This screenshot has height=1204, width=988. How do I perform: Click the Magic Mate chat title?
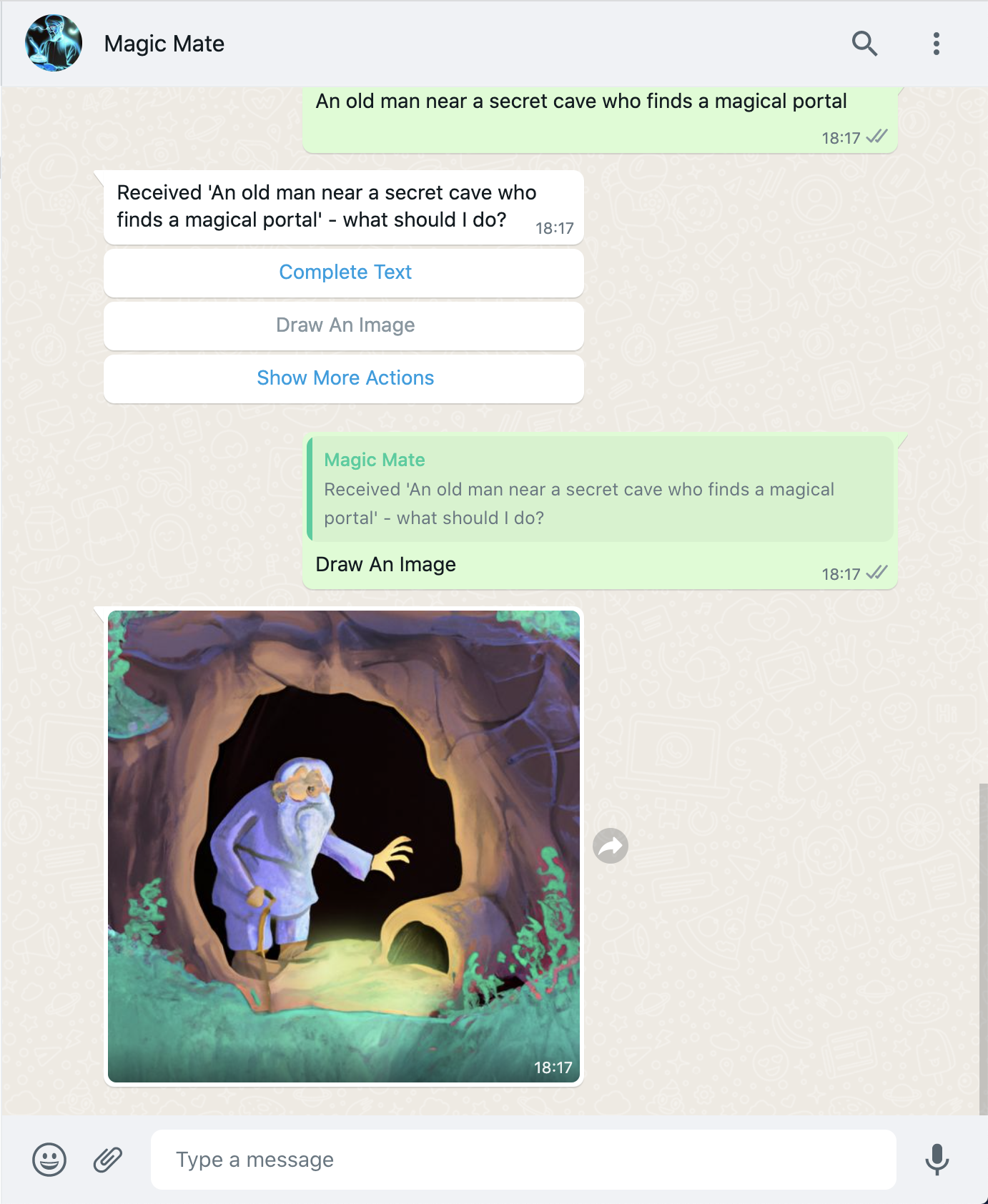point(164,44)
